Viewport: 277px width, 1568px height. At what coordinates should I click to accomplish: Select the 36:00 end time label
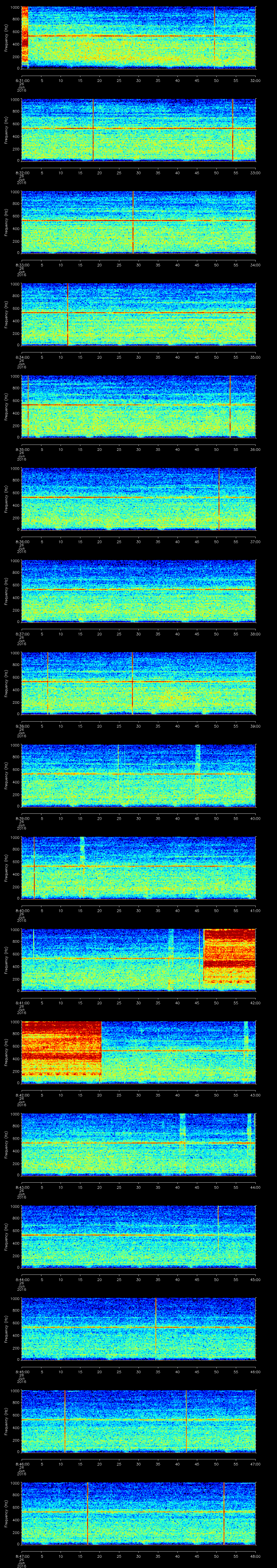point(256,449)
